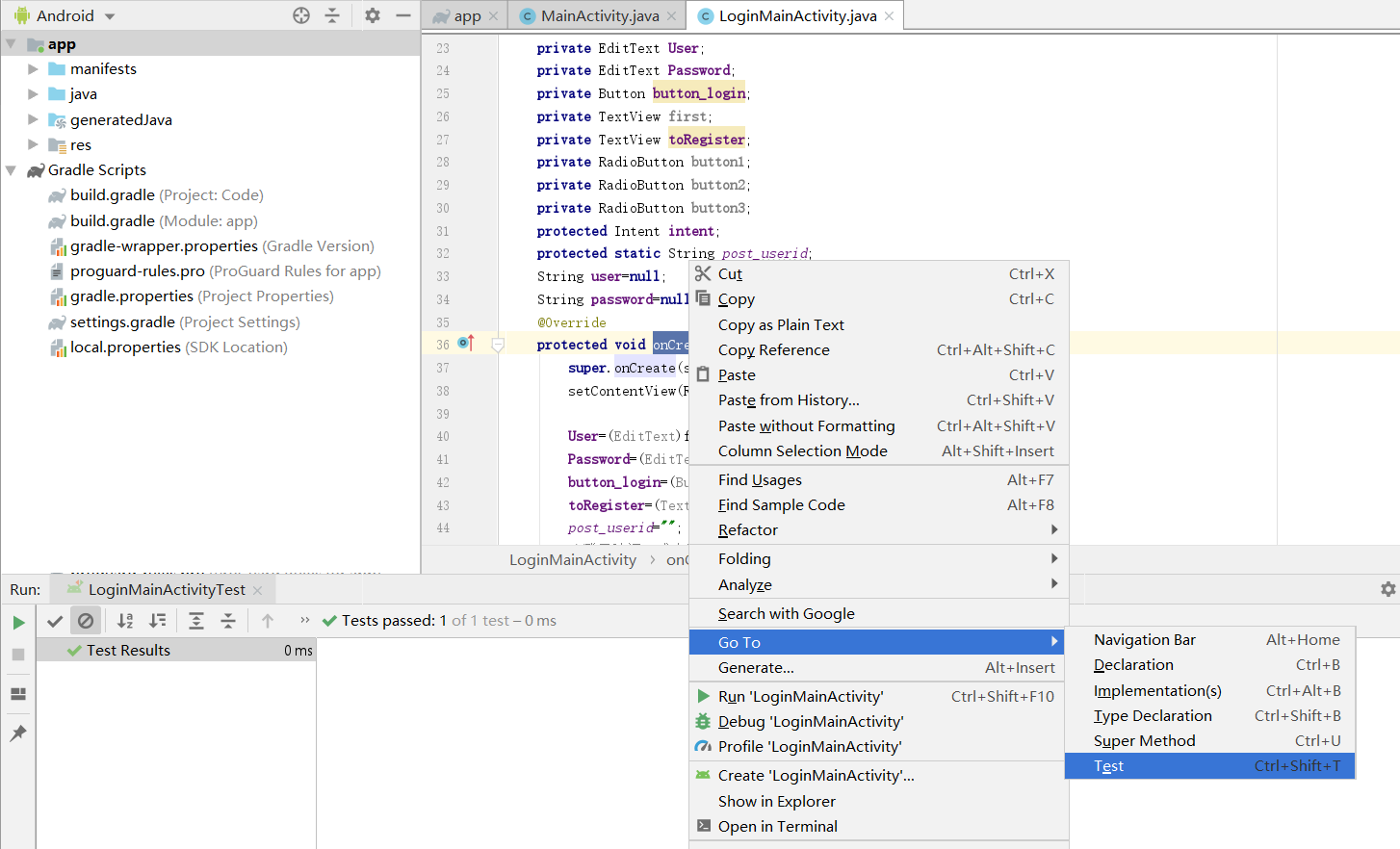Image resolution: width=1400 pixels, height=849 pixels.
Task: Click the Run panel settings gear
Action: pos(1387,588)
